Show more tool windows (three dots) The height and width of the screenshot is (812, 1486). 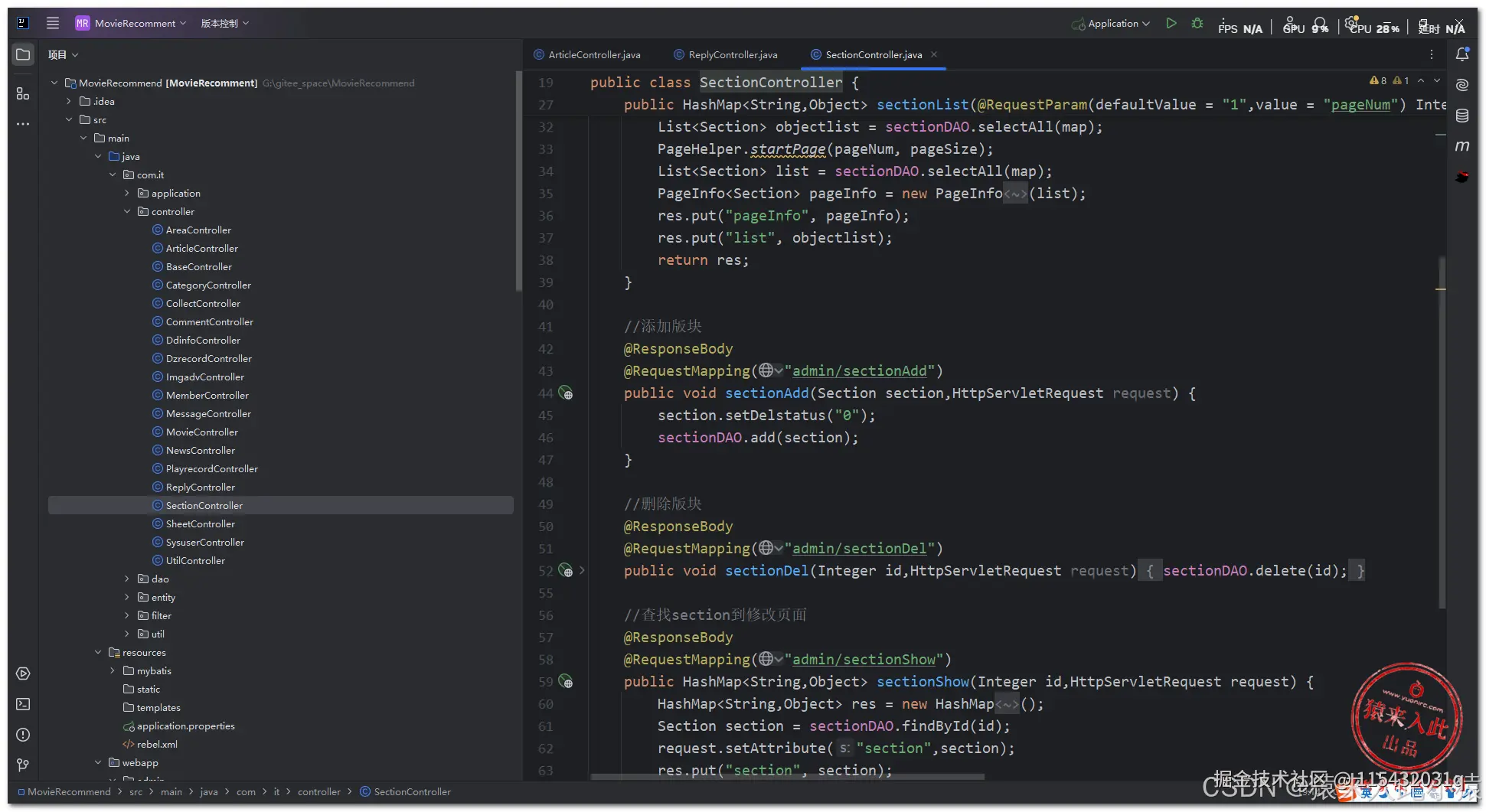point(23,123)
